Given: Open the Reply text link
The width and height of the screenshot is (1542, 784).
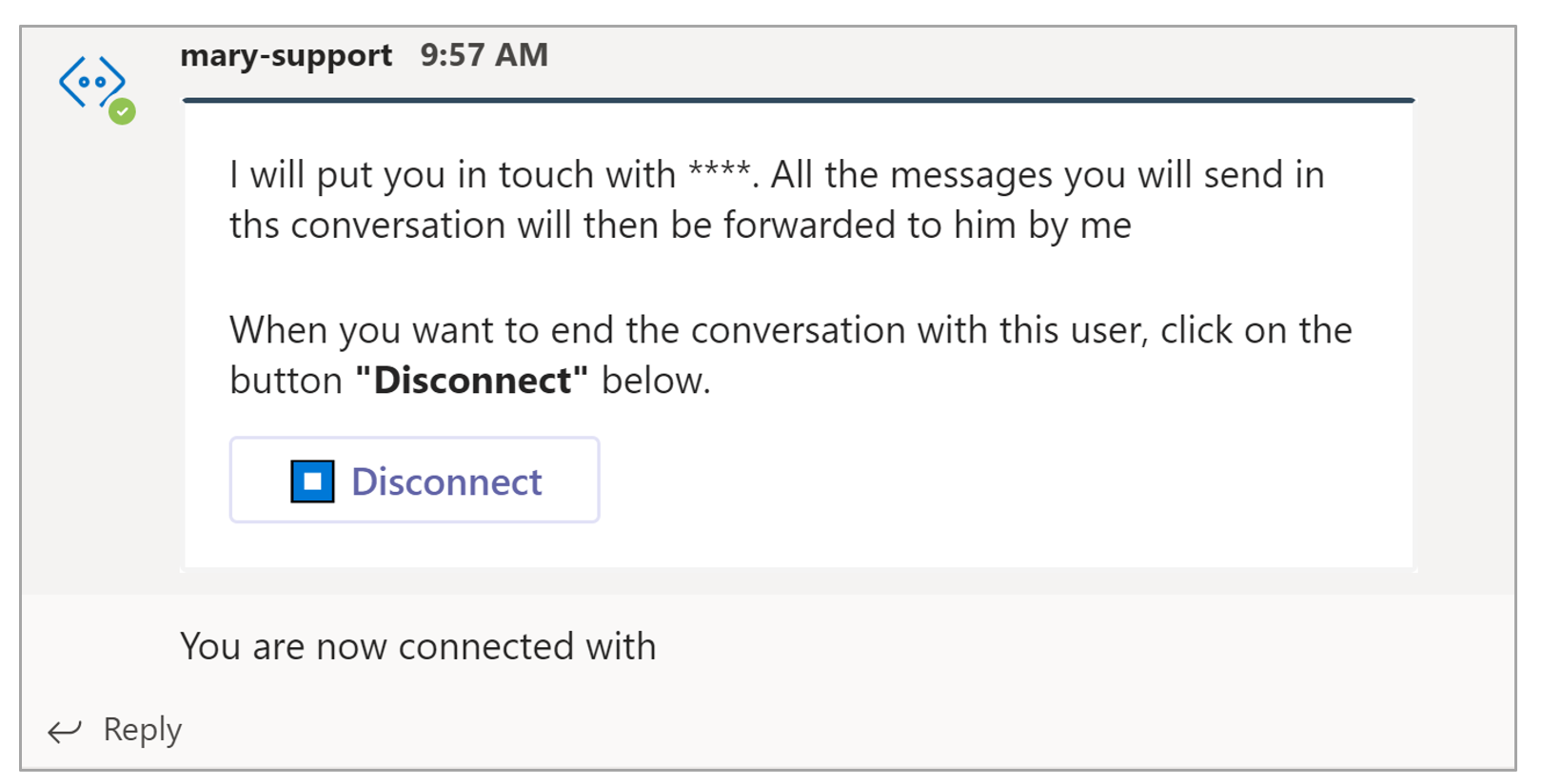Looking at the screenshot, I should pyautogui.click(x=143, y=730).
